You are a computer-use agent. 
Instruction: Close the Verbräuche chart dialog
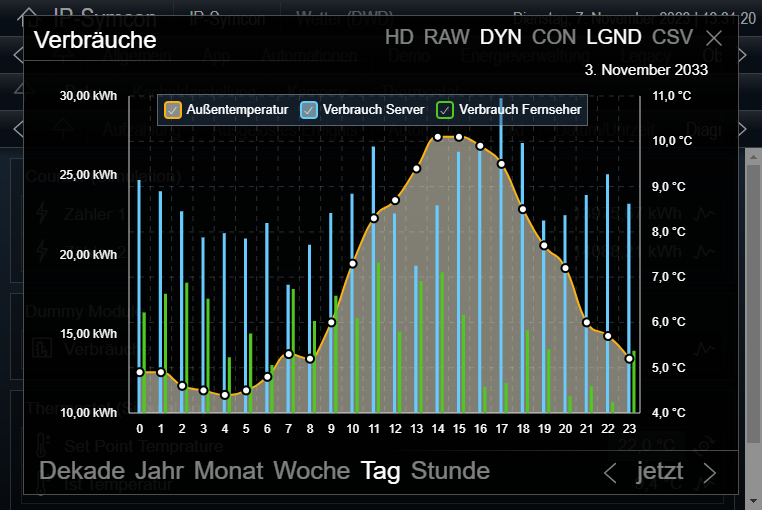click(714, 38)
